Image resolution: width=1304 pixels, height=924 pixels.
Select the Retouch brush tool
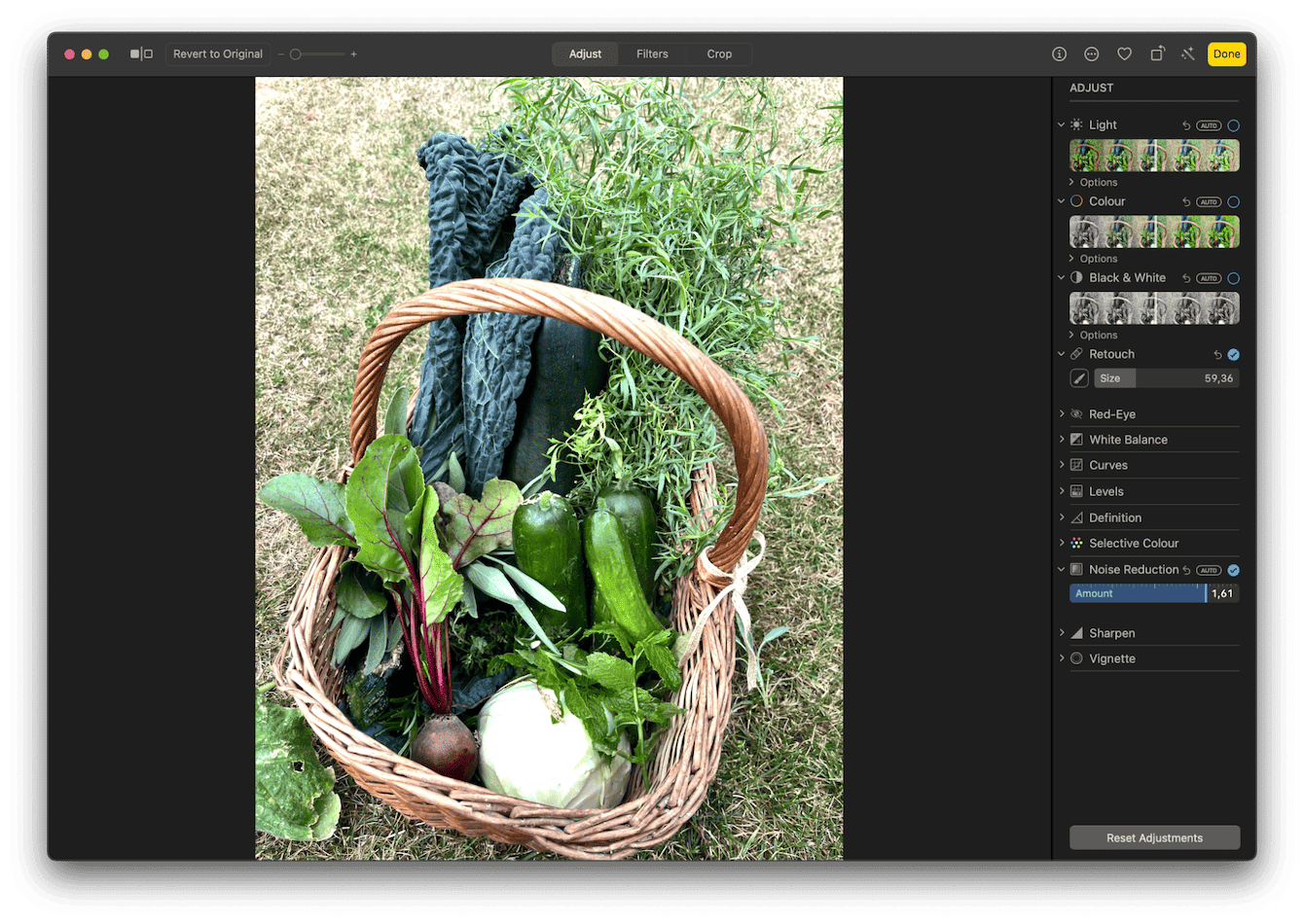tap(1078, 377)
